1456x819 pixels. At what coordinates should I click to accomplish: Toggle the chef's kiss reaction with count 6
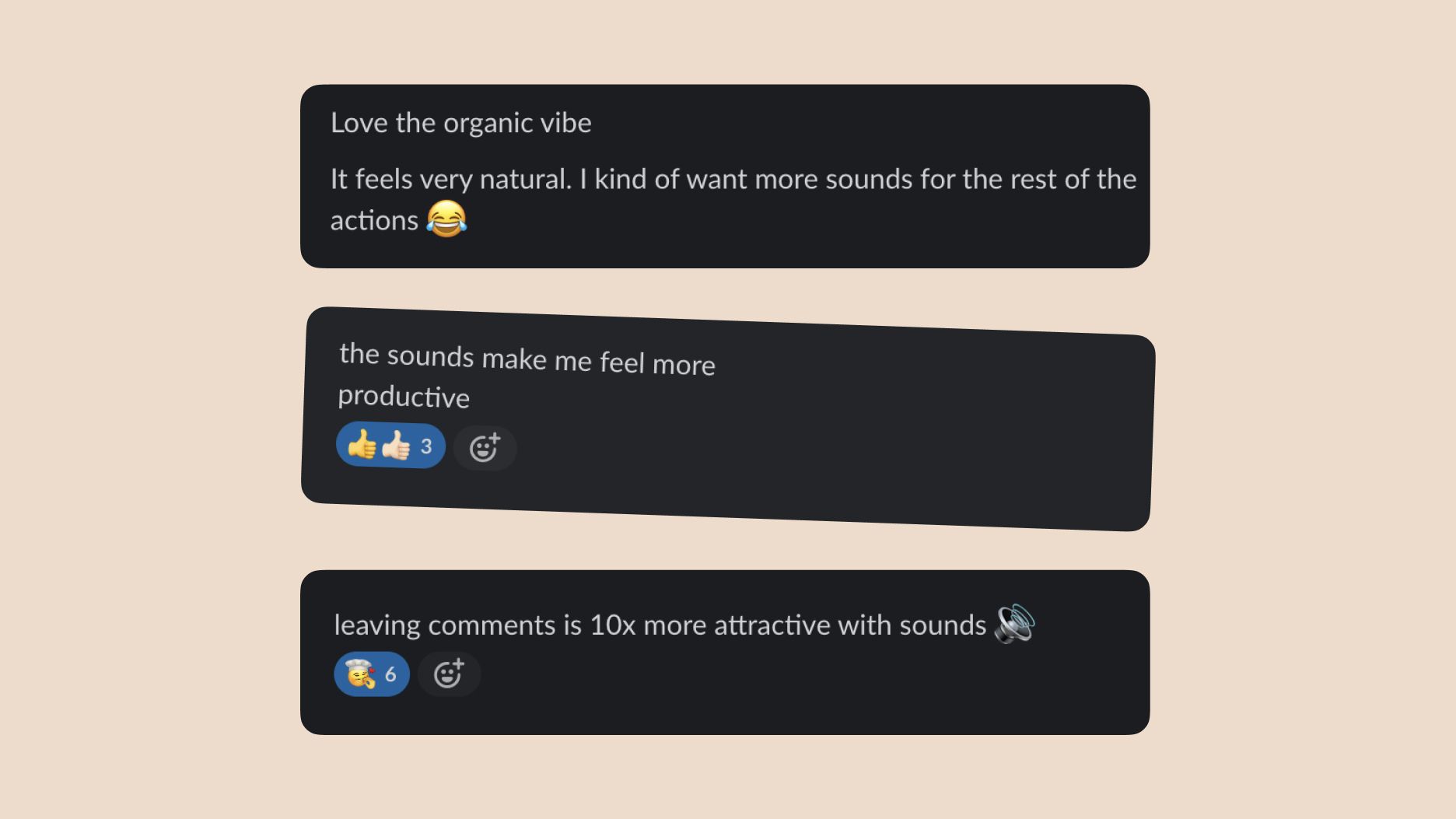click(x=372, y=674)
